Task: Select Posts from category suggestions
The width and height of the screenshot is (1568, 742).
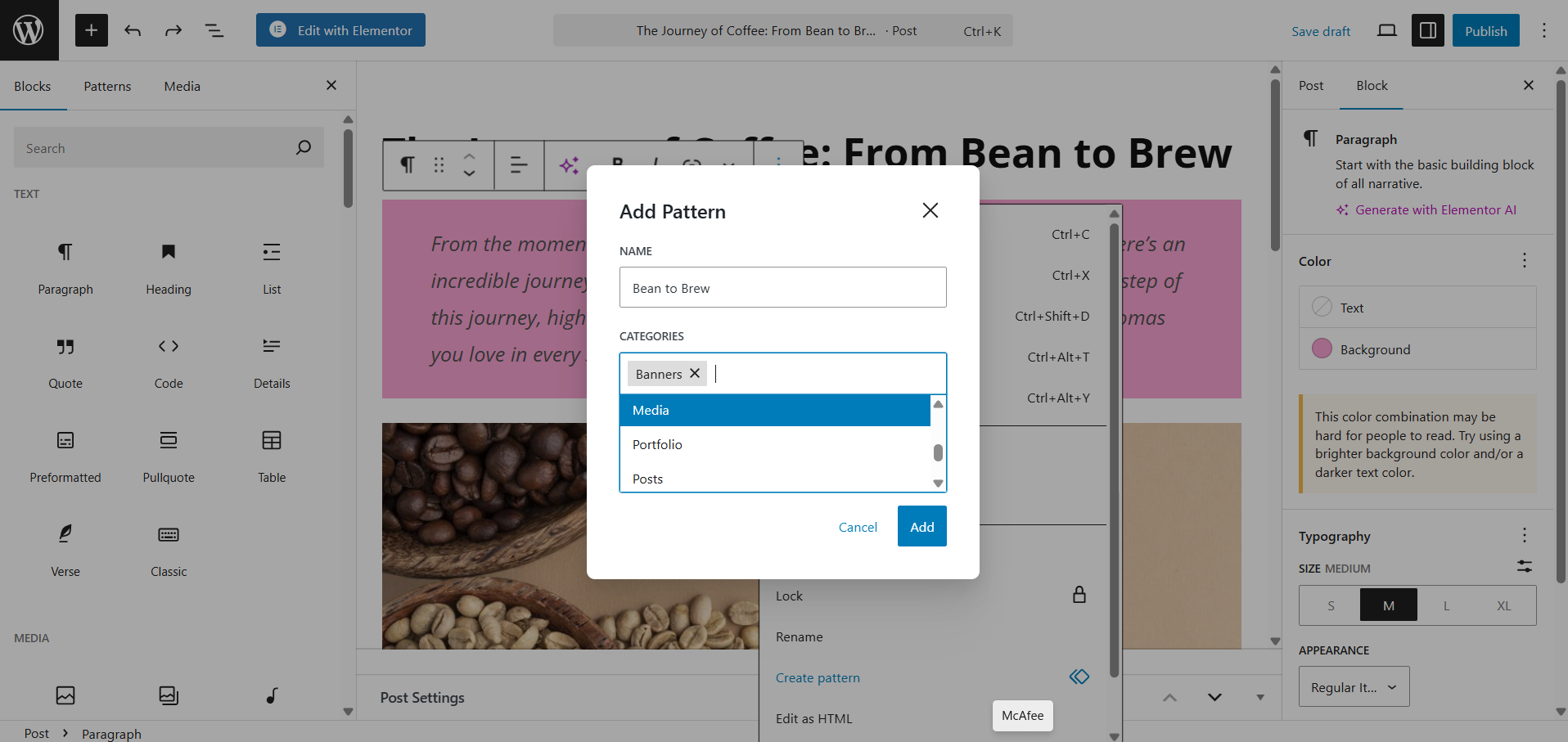Action: coord(775,479)
